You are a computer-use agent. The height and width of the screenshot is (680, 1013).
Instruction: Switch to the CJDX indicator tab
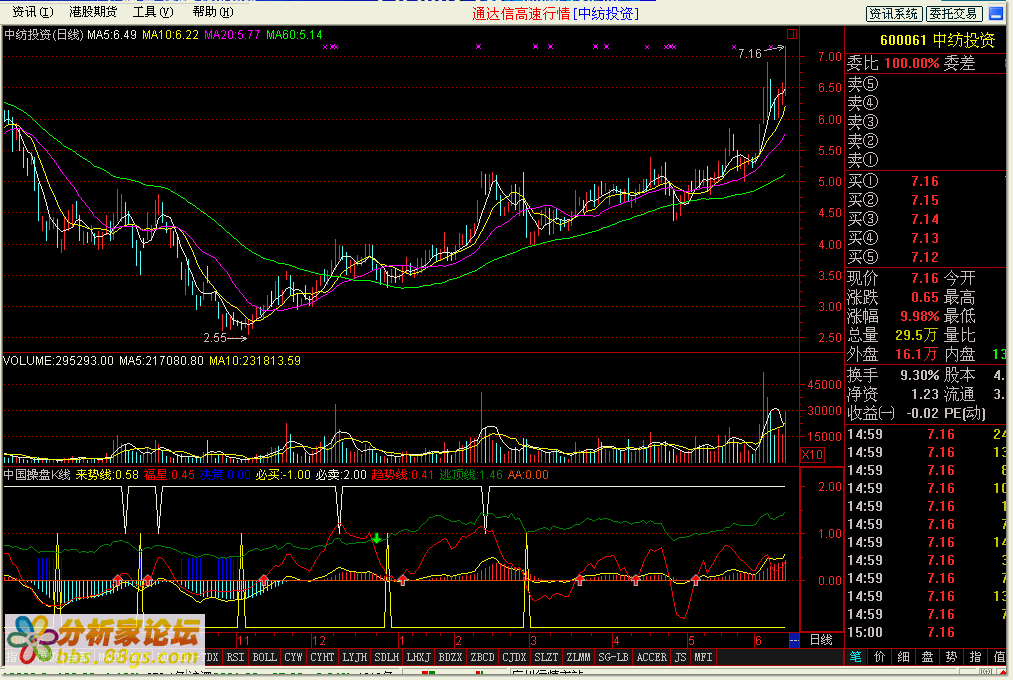[x=514, y=657]
